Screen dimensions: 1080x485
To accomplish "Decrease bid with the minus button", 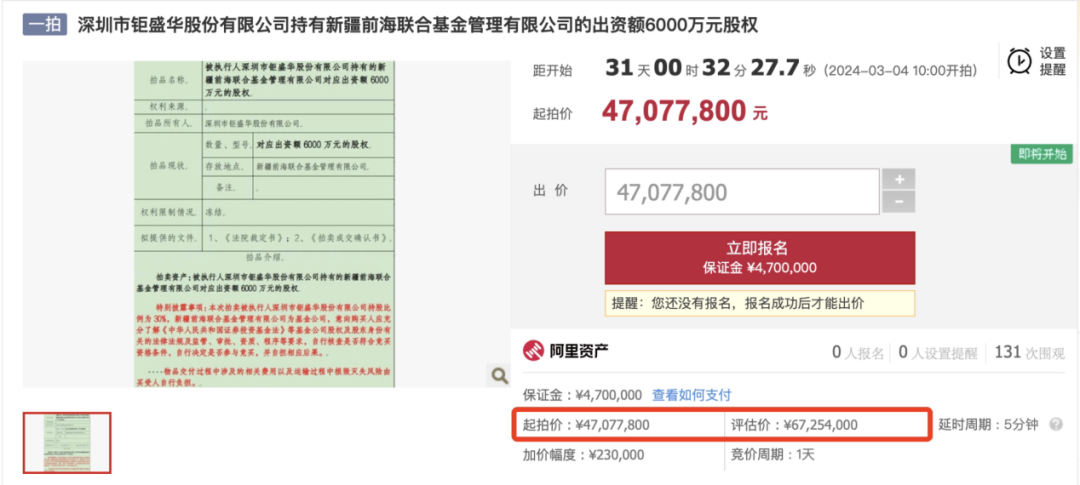I will 900,203.
